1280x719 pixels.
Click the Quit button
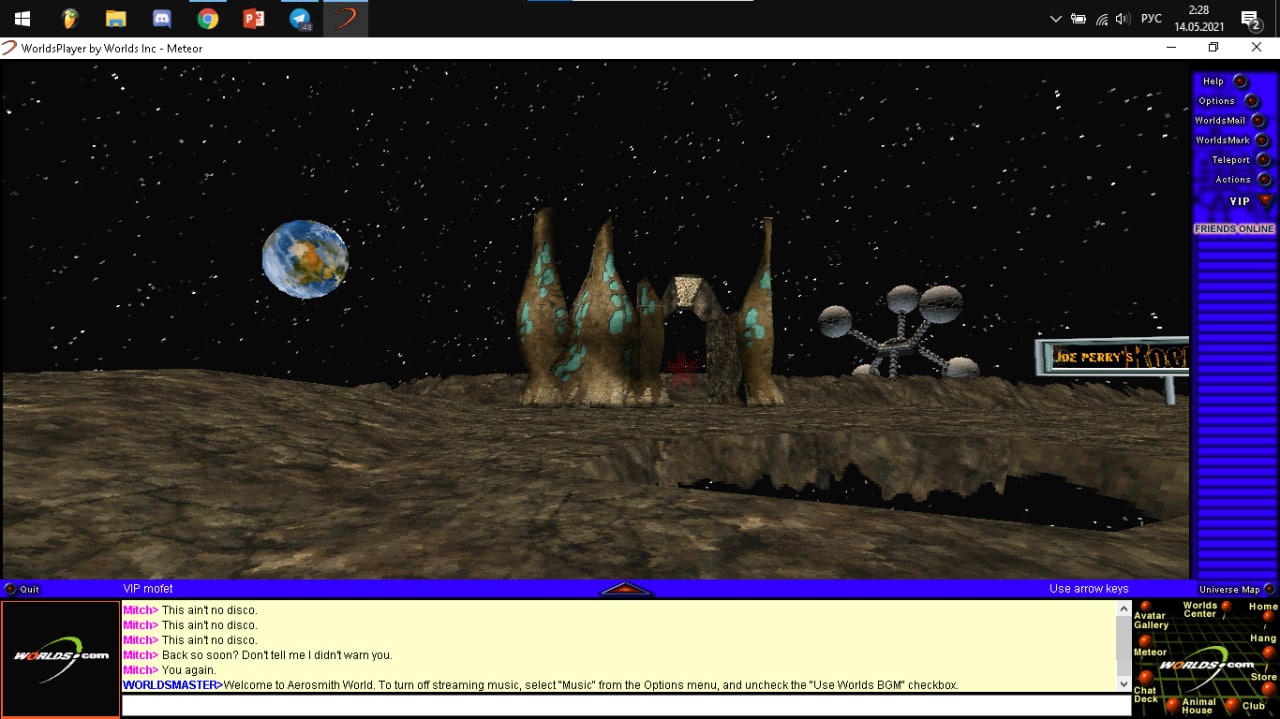click(x=22, y=589)
